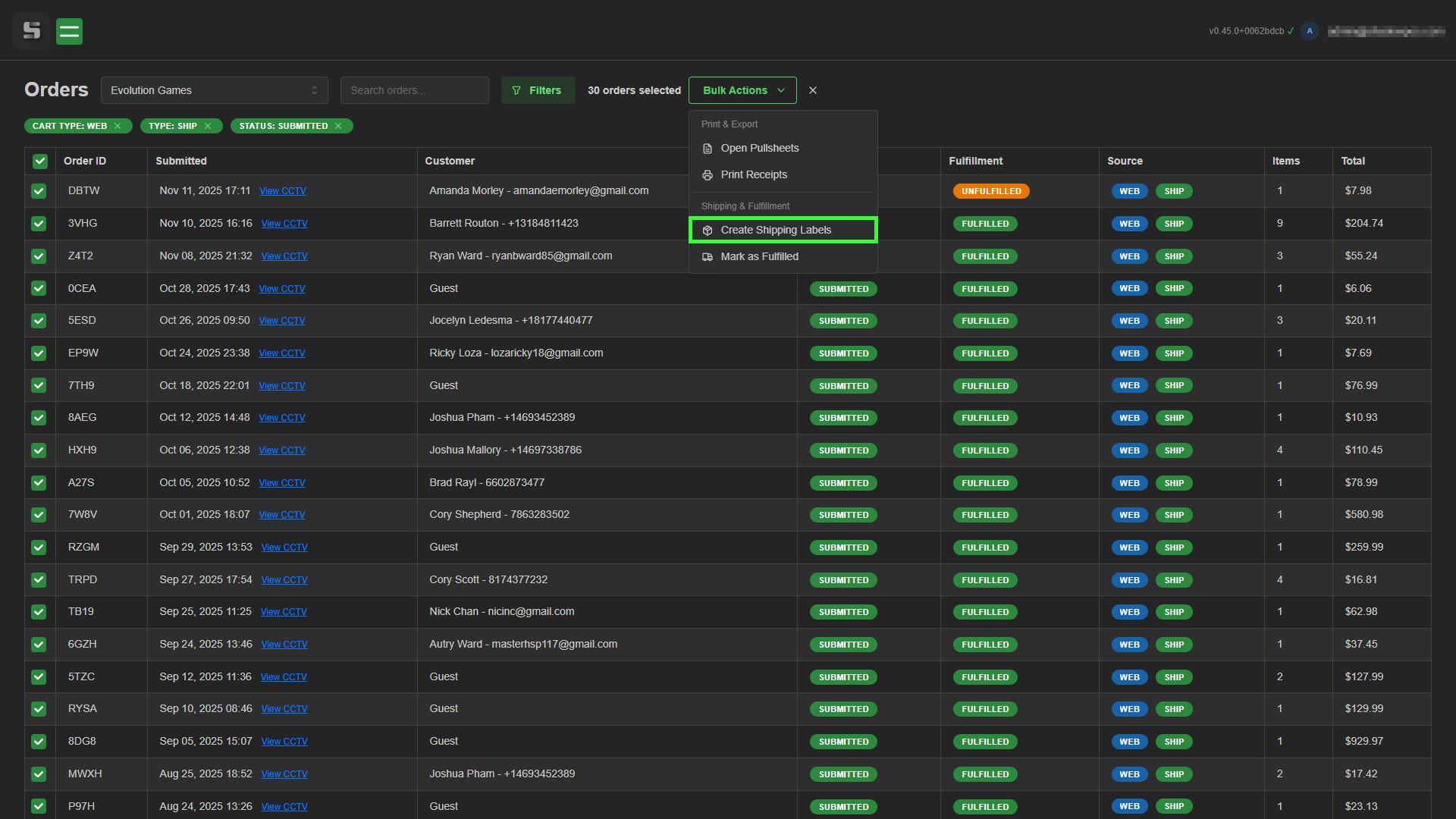Select Create Shipping Labels from the menu

[x=775, y=230]
